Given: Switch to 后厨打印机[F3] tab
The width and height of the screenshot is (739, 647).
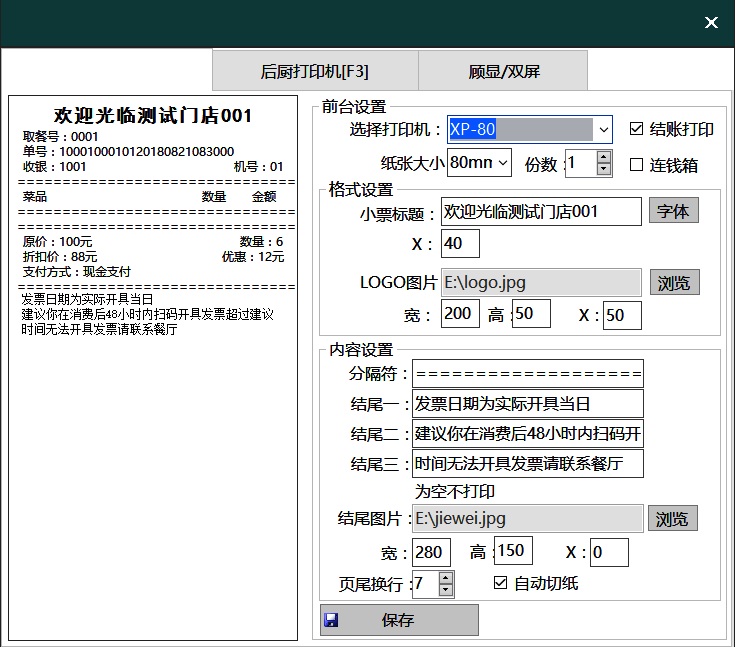Looking at the screenshot, I should coord(315,71).
